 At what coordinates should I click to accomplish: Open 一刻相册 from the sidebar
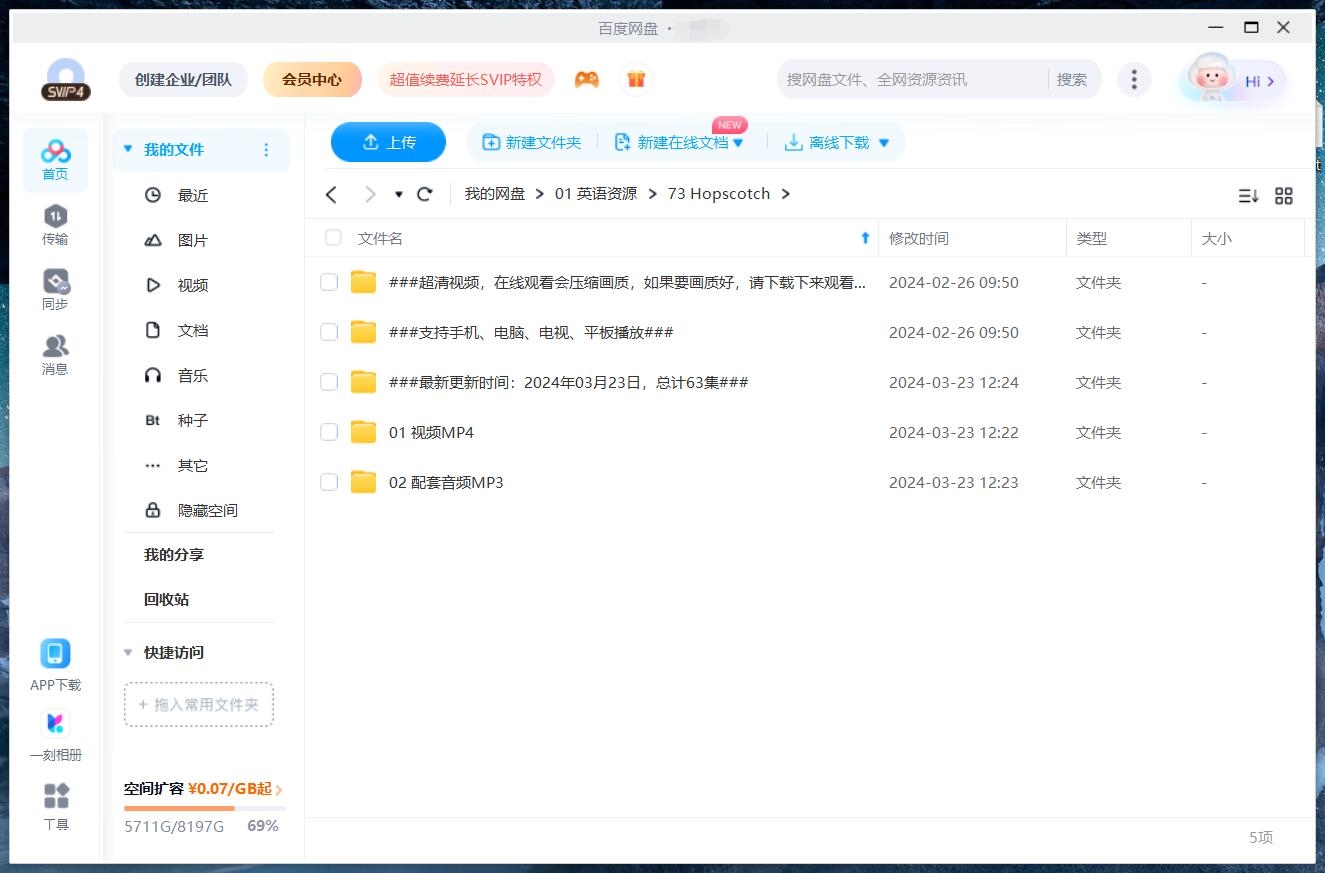tap(55, 723)
